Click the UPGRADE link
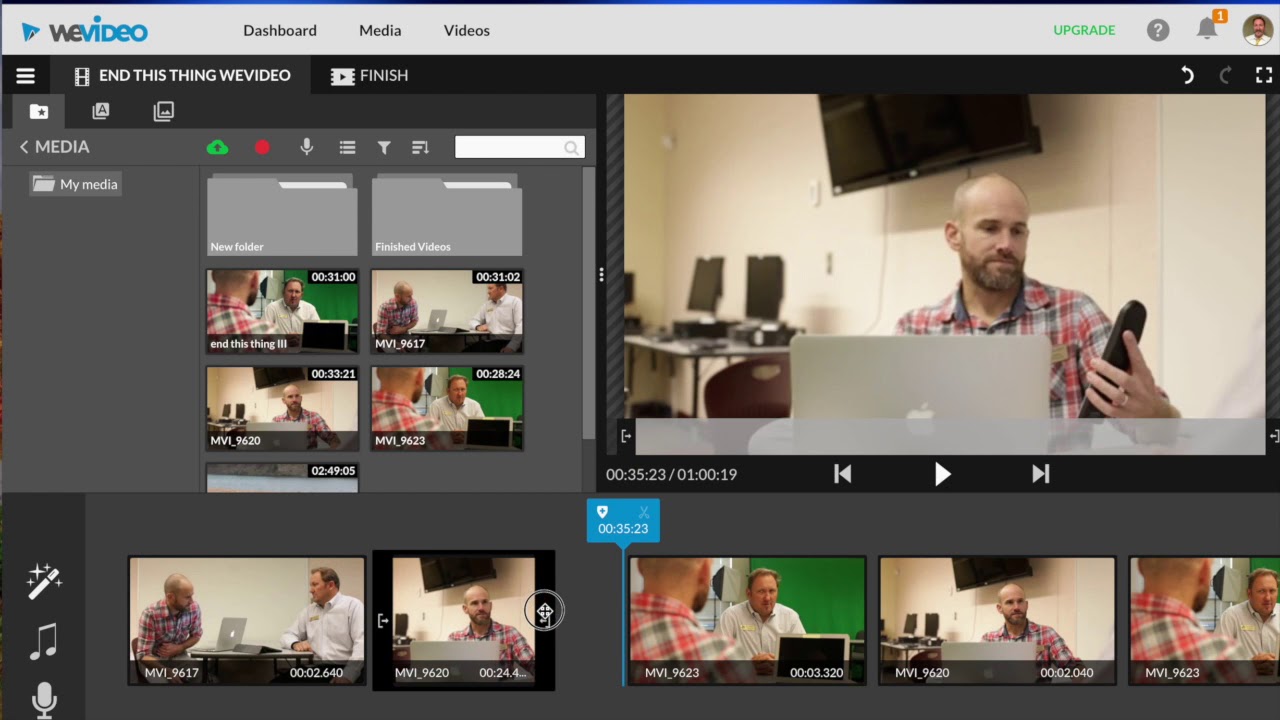 coord(1084,30)
